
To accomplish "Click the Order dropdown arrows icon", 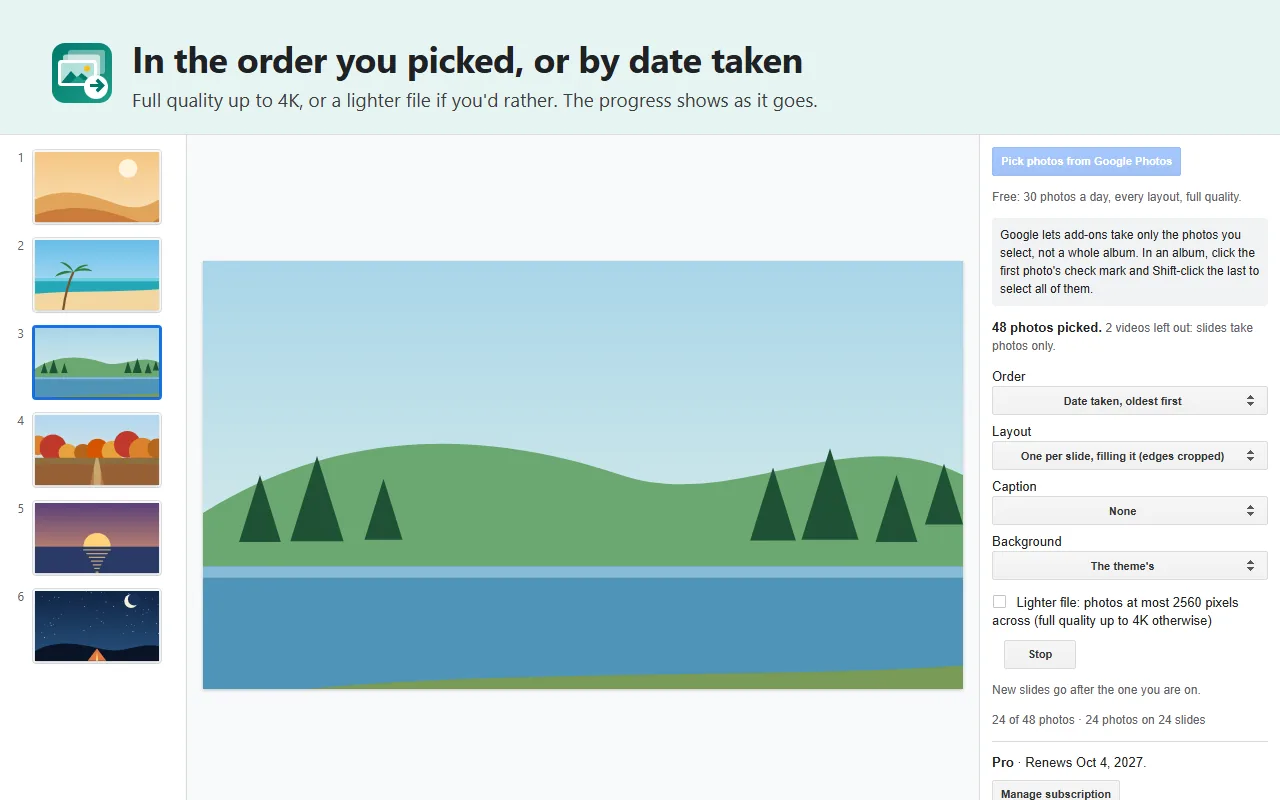I will pos(1250,401).
